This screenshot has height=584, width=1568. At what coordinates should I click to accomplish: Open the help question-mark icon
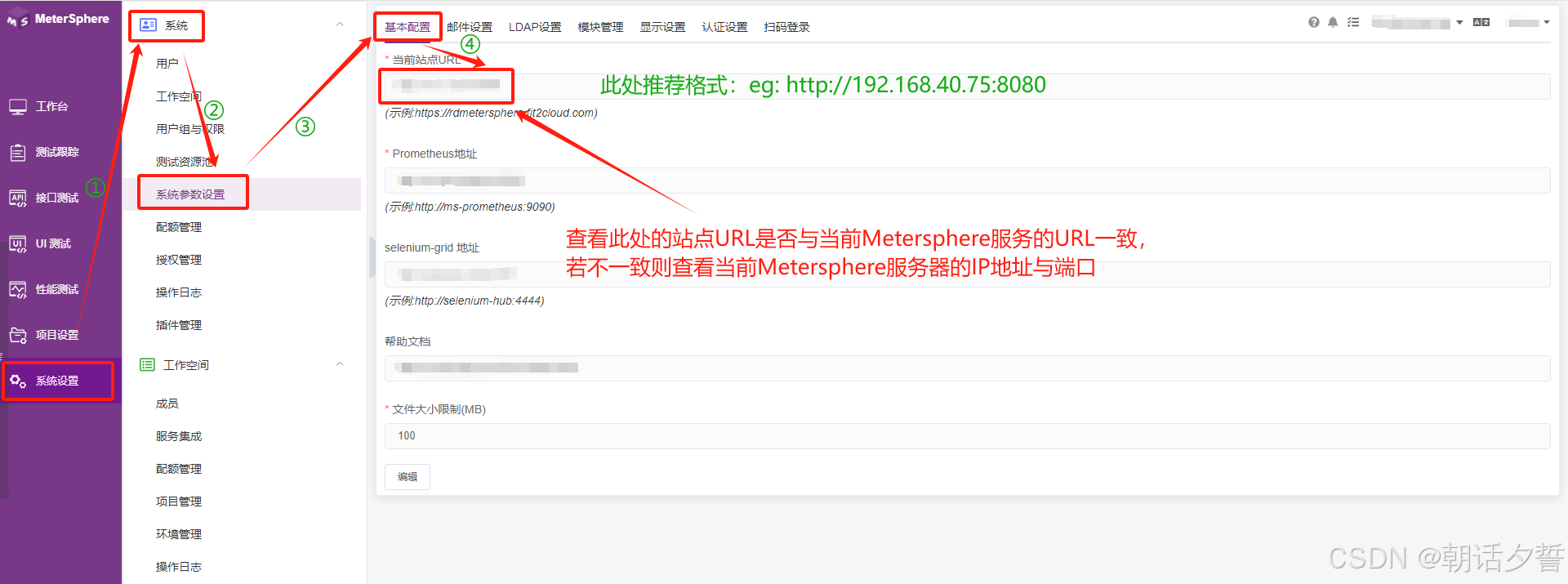[1313, 23]
